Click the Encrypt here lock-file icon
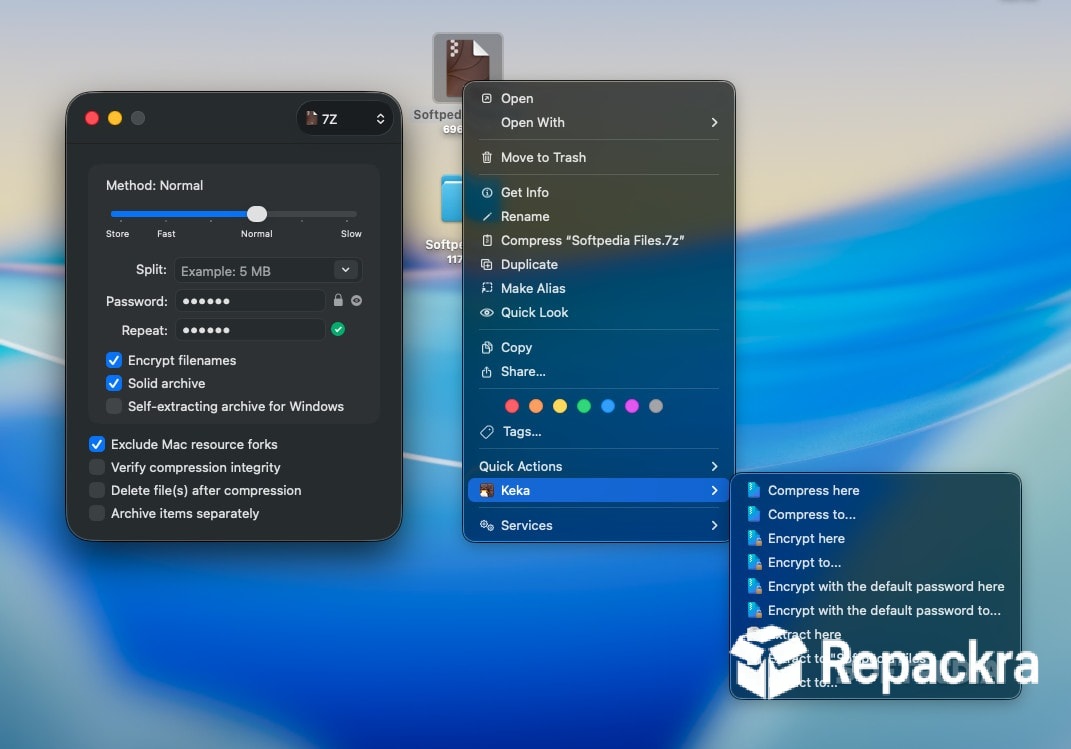Screen dimensions: 1071x749 pyautogui.click(x=754, y=538)
